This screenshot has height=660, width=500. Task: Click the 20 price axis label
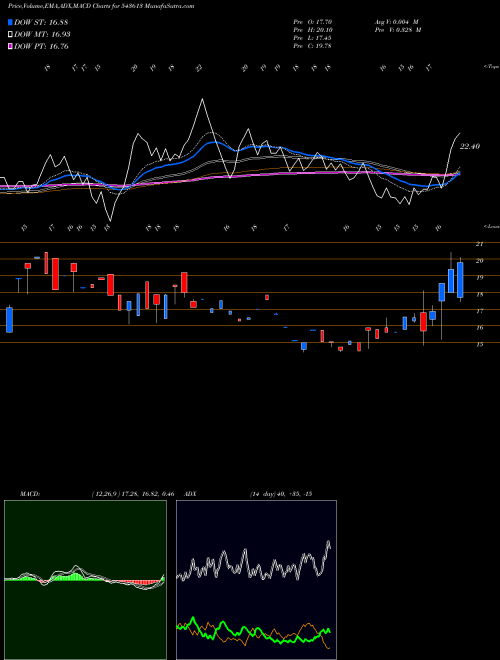tap(480, 261)
